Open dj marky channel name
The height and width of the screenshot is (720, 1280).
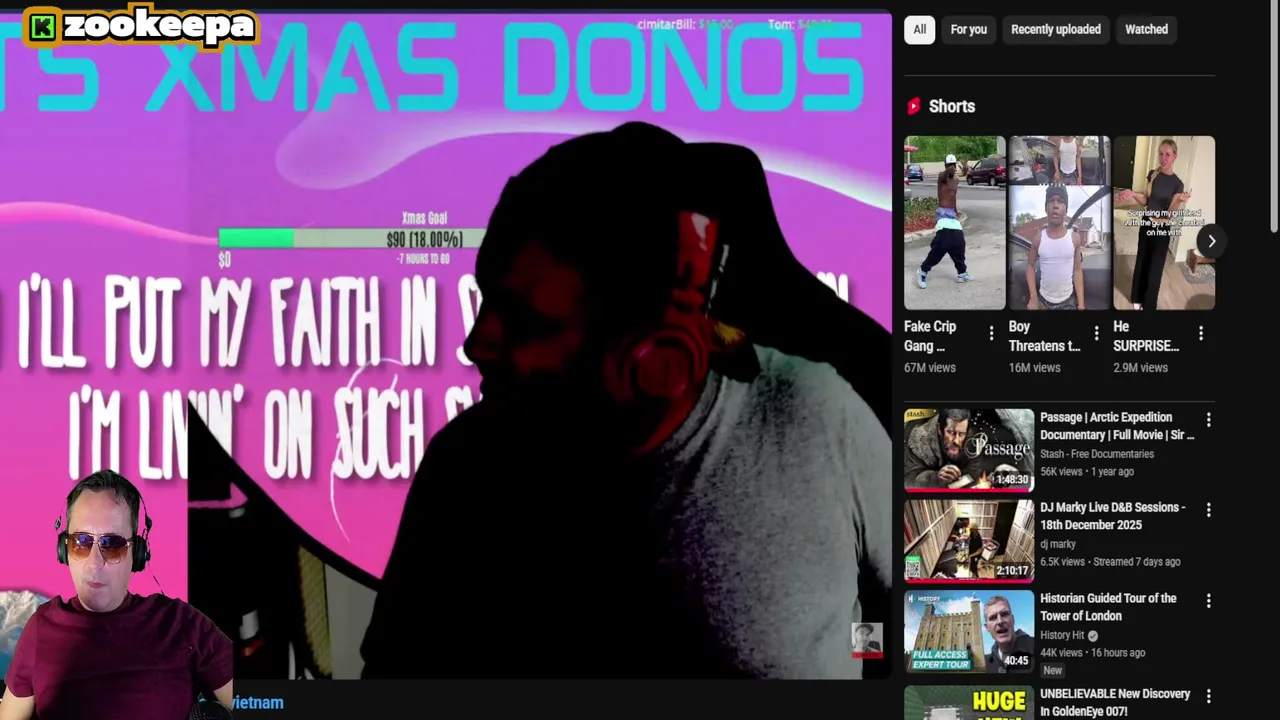click(1058, 544)
